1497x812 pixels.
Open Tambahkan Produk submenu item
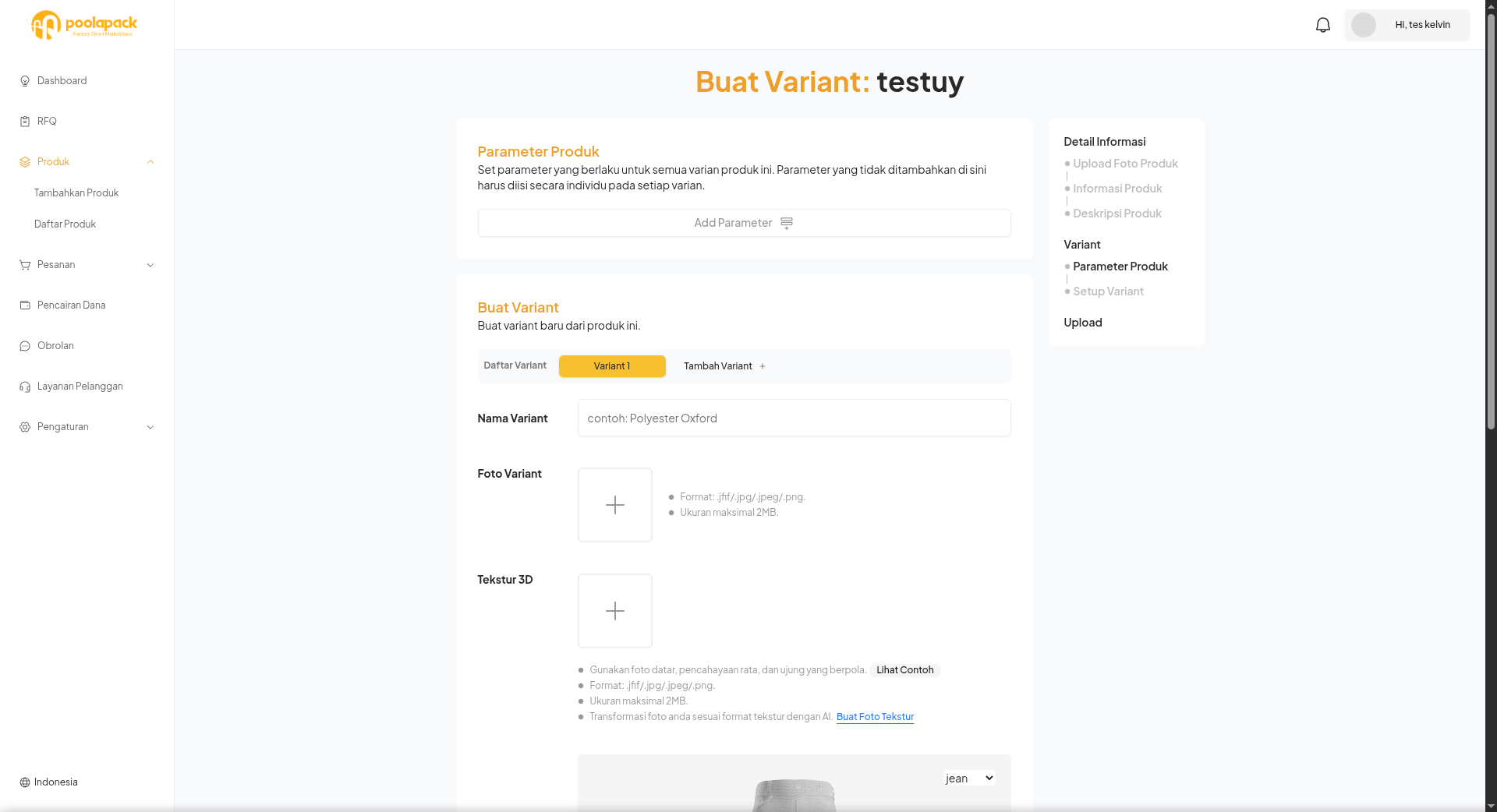click(76, 193)
